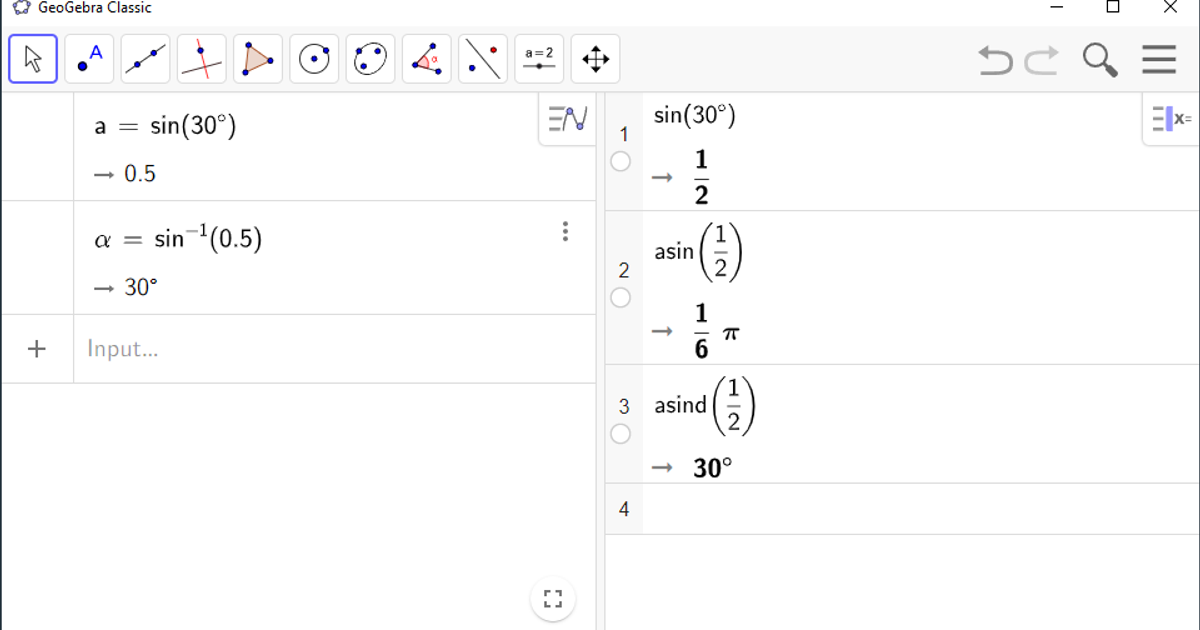Select the Slider tool labeled a=2
The height and width of the screenshot is (630, 1200).
(539, 59)
